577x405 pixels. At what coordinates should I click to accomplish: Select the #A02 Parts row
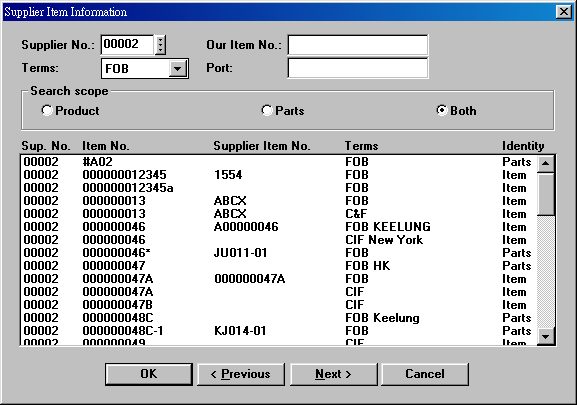279,162
